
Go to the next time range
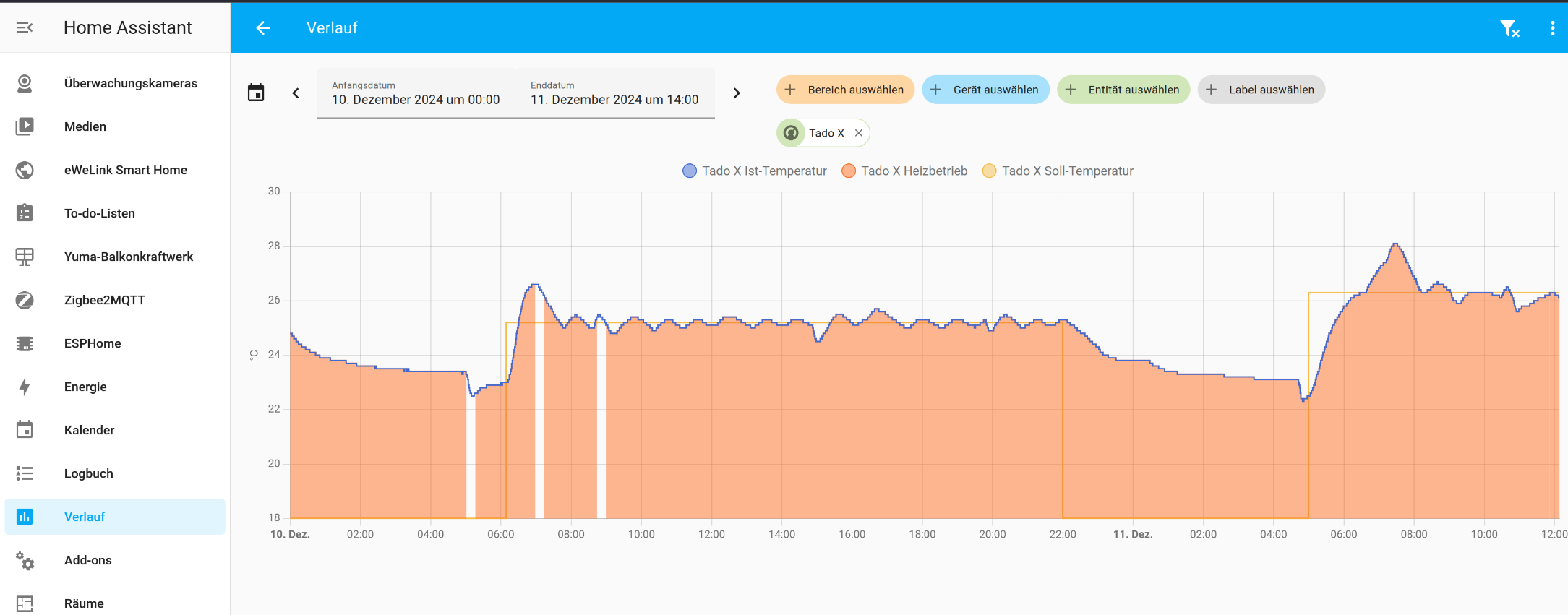pyautogui.click(x=737, y=93)
